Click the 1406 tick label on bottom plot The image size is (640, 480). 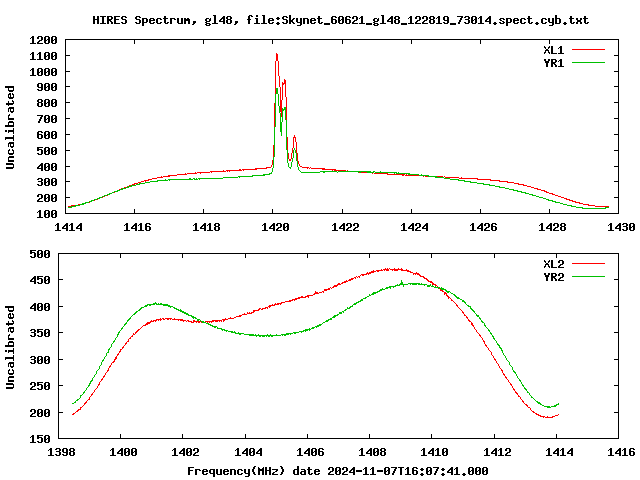310,452
